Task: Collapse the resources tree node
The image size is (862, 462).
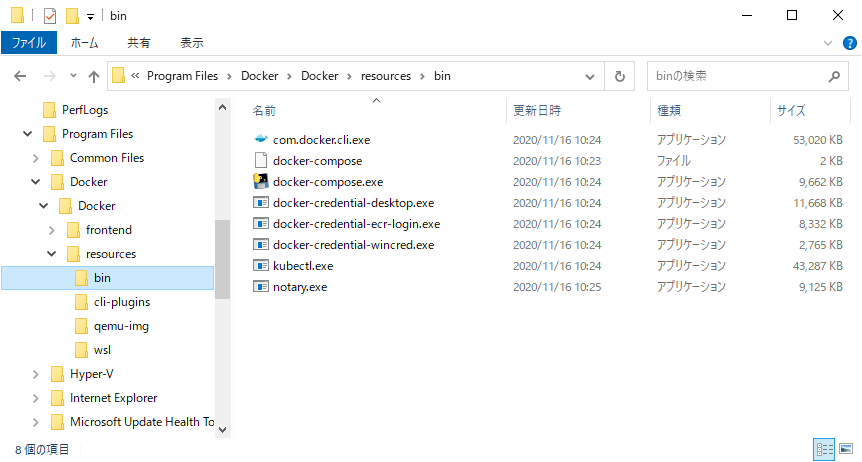Action: click(52, 254)
